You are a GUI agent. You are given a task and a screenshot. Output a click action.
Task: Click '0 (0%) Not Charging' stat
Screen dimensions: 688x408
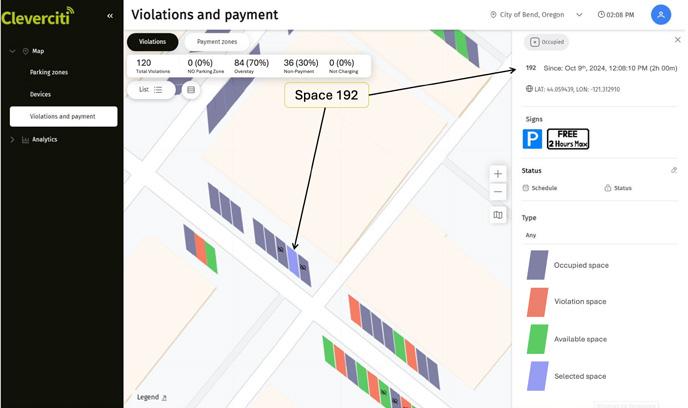[344, 66]
